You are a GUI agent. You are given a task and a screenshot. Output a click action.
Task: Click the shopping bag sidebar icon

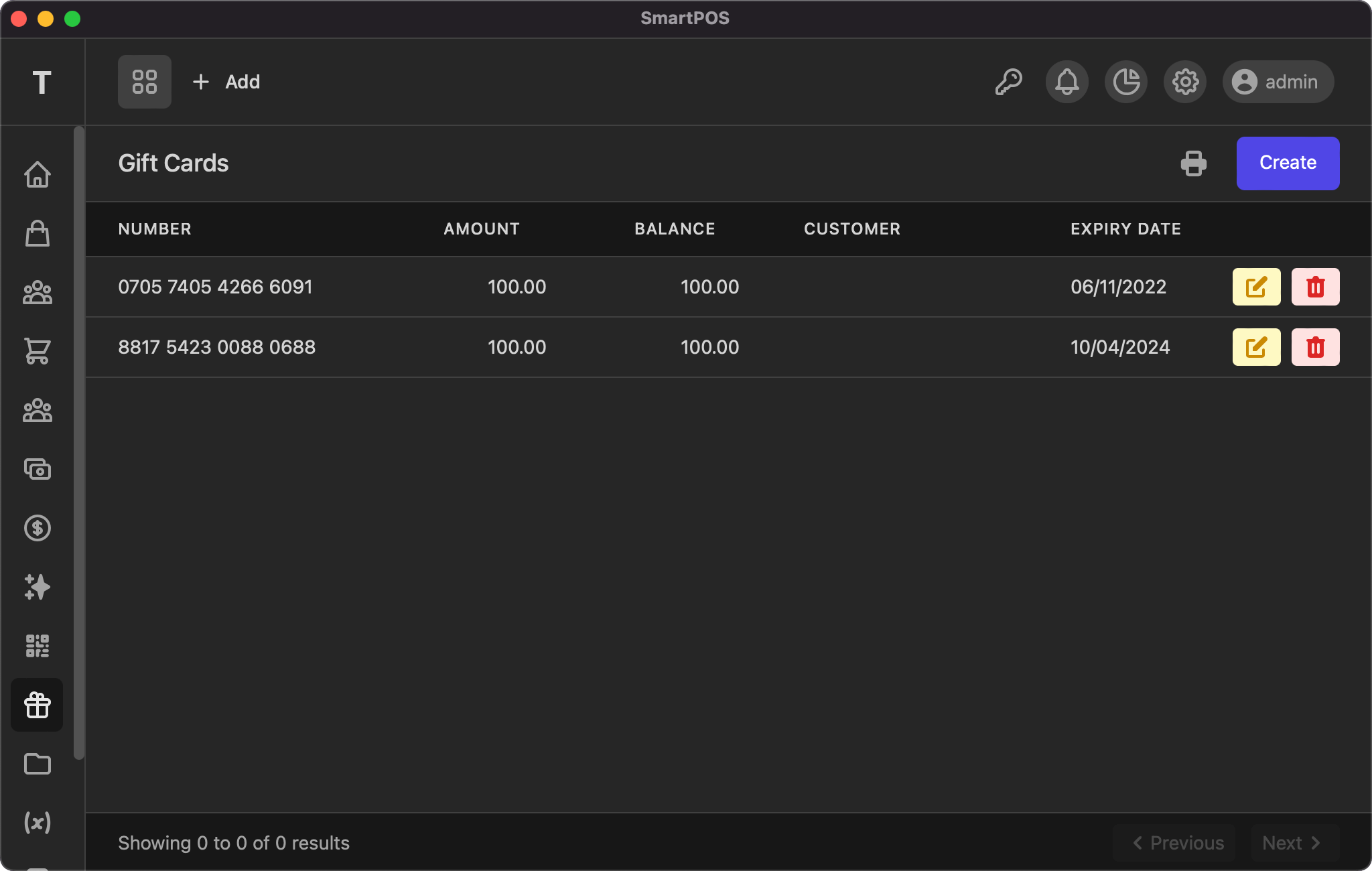pyautogui.click(x=38, y=233)
